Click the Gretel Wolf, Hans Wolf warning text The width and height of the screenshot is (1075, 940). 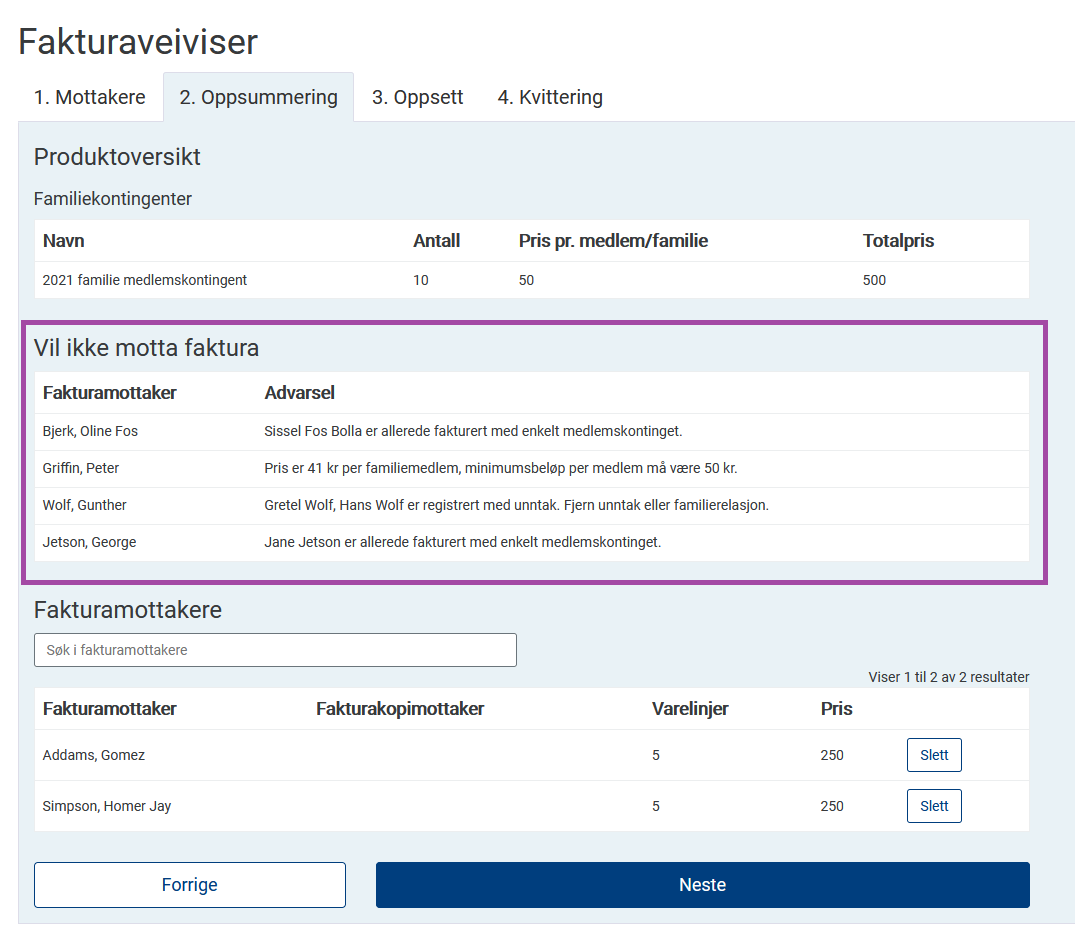[516, 505]
